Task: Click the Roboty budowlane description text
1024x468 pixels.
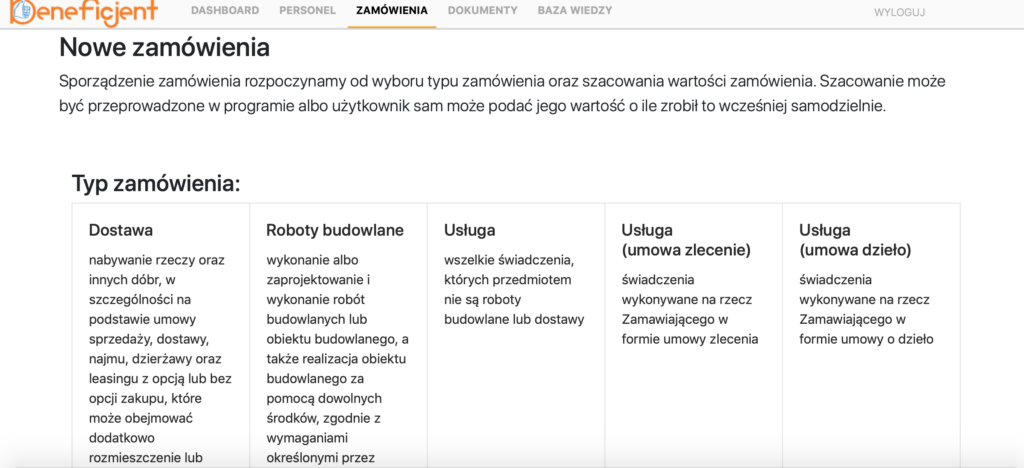Action: [337, 360]
